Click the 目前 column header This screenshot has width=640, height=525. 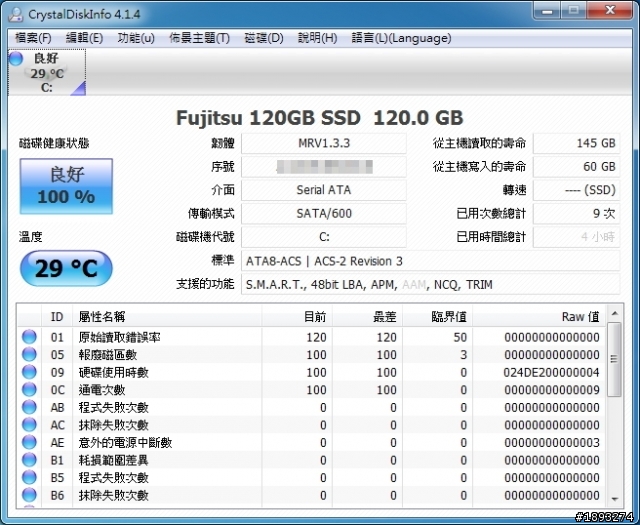[297, 316]
